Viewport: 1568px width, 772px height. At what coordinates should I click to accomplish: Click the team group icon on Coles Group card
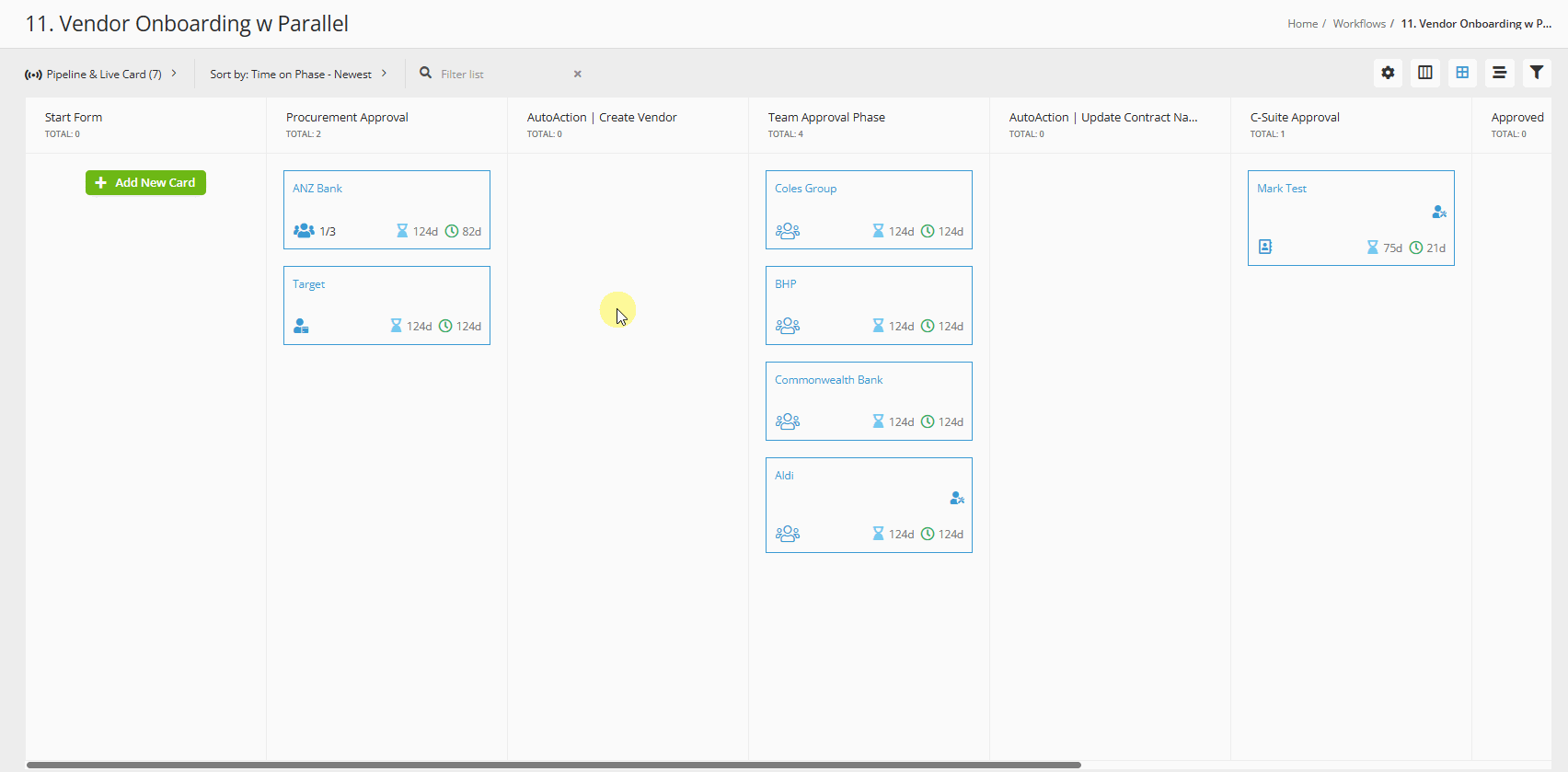[x=788, y=231]
